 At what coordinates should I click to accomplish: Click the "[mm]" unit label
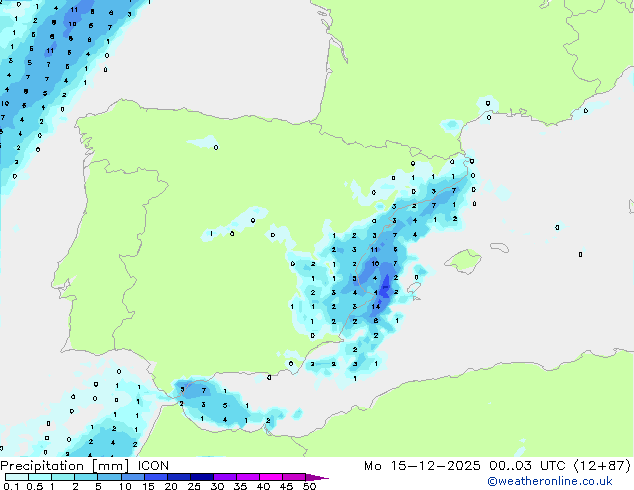pyautogui.click(x=110, y=466)
